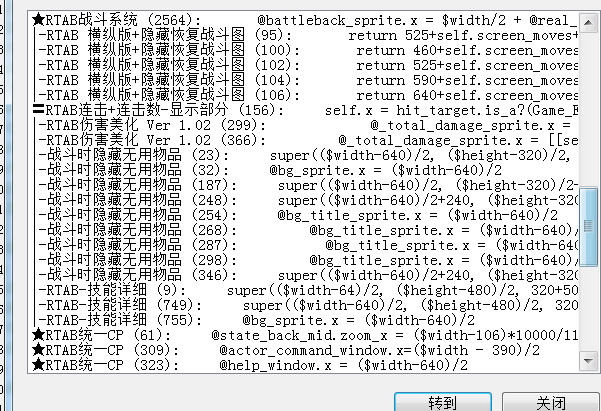The image size is (601, 411).
Task: Click the scrollbar down arrow
Action: click(588, 361)
